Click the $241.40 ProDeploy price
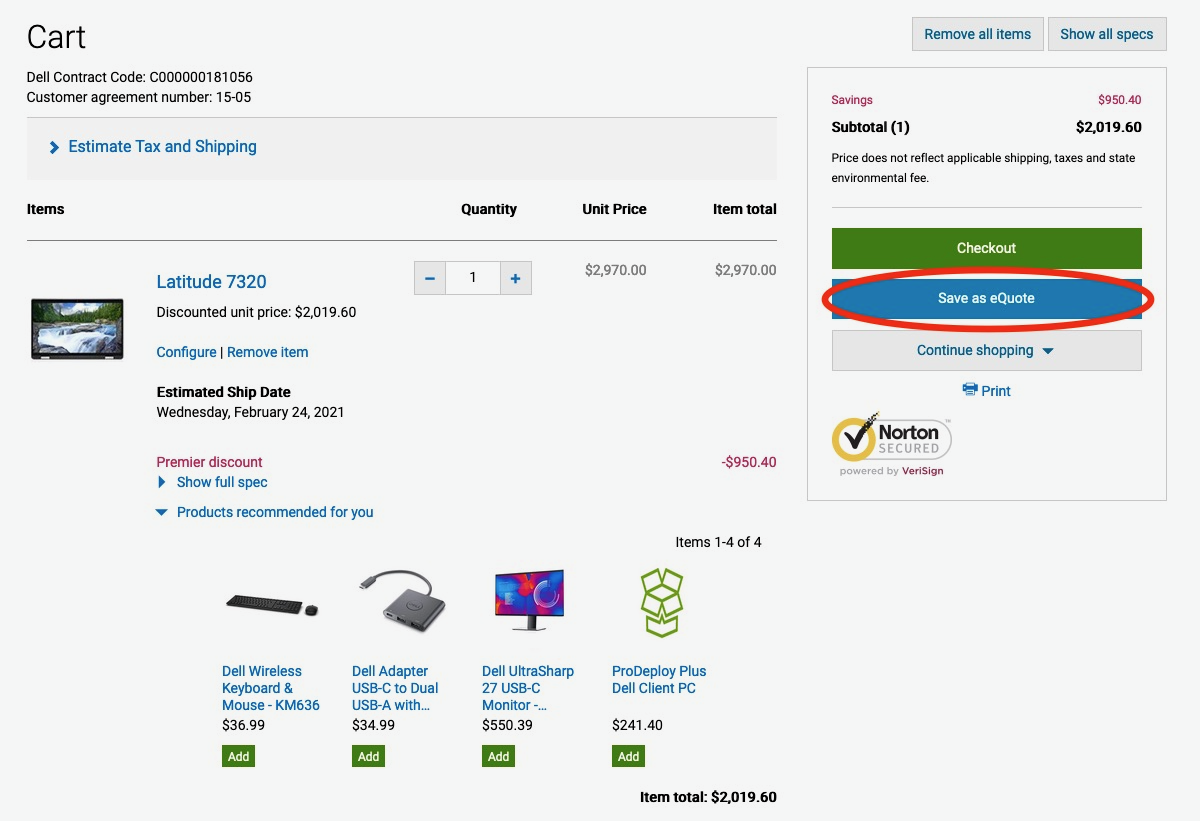Image resolution: width=1200 pixels, height=821 pixels. pos(637,725)
